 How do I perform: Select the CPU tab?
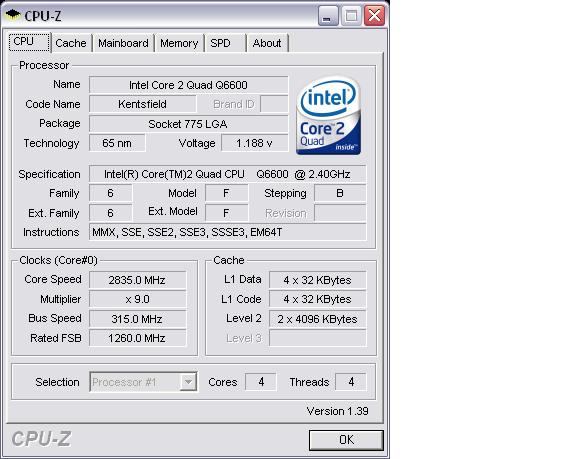tap(29, 42)
